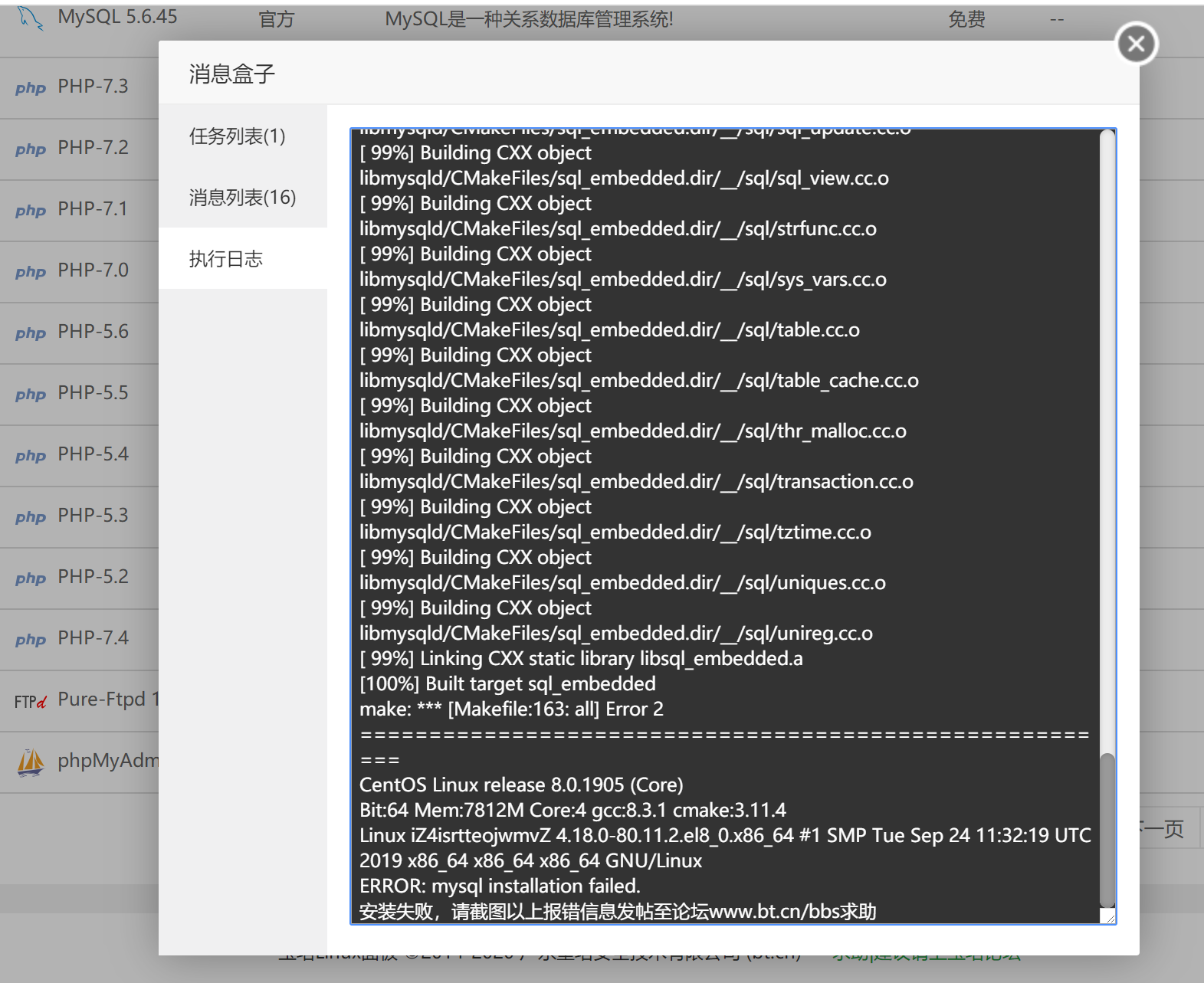Click the tztime.cc.o log line
1204x983 pixels.
(615, 532)
